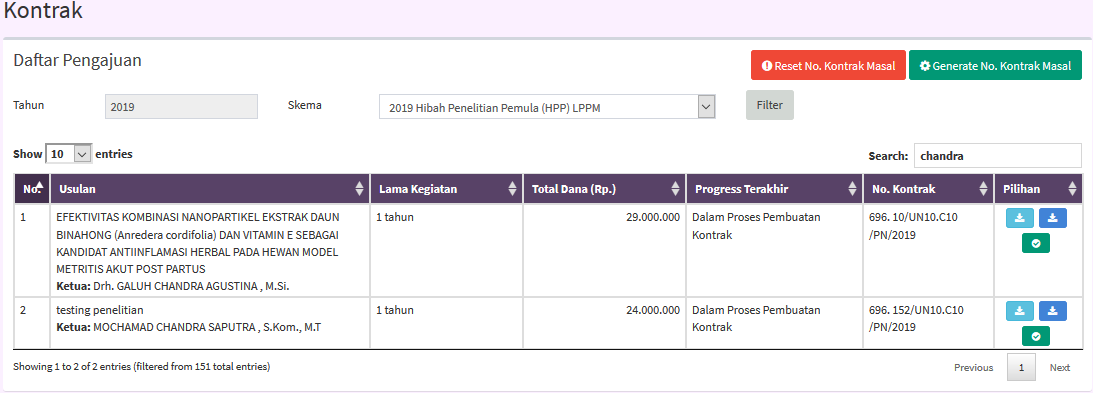Sort by Progress Terakhir column header
The width and height of the screenshot is (1093, 393).
coord(774,189)
